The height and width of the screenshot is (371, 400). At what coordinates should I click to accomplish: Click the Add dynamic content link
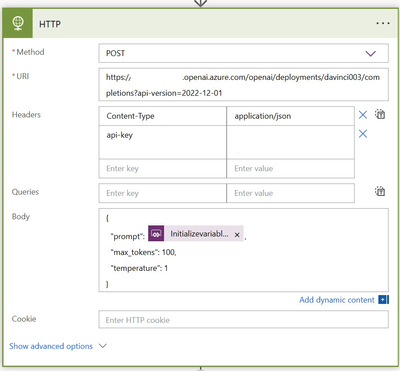pos(337,300)
